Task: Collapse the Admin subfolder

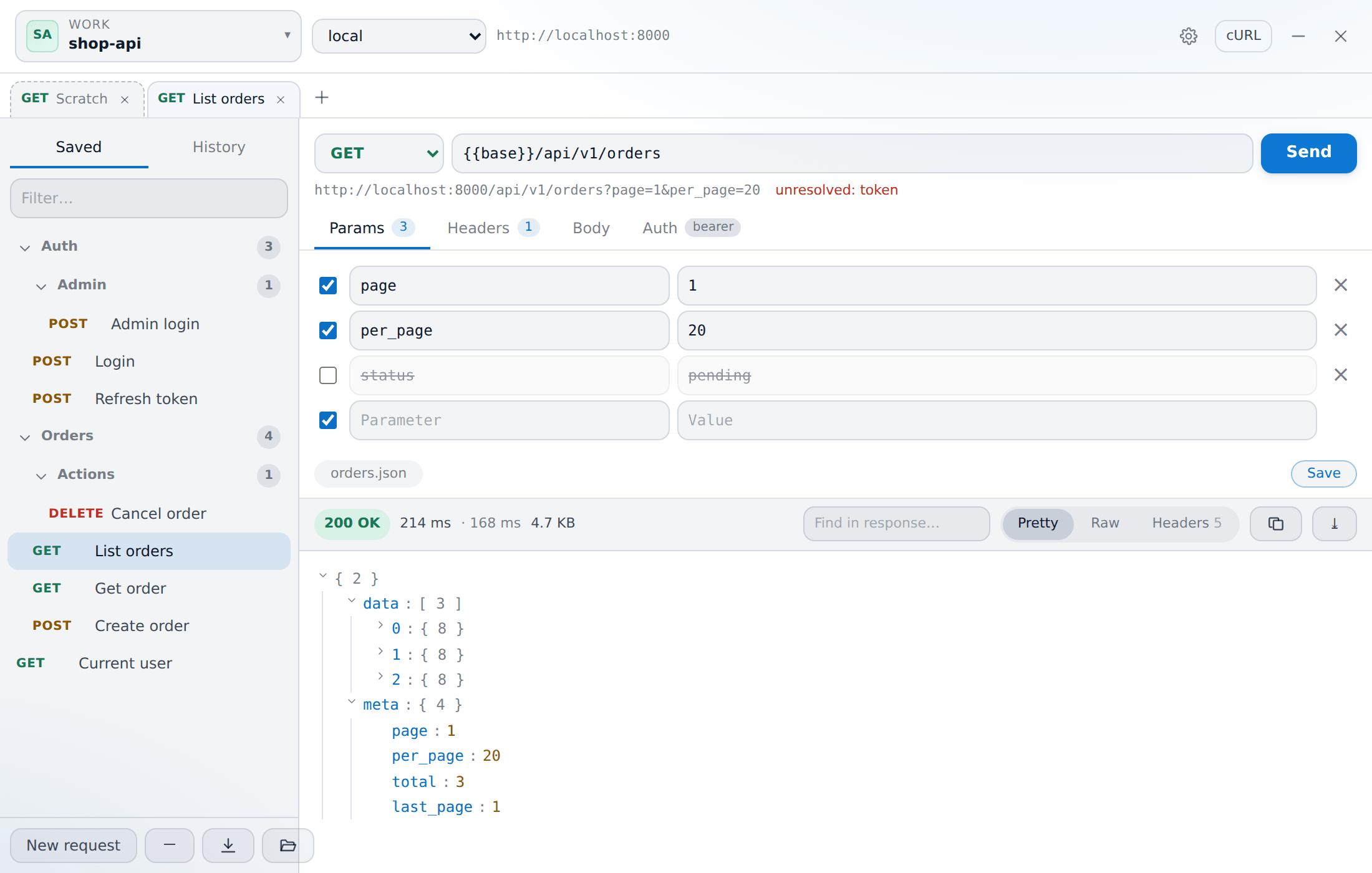Action: tap(41, 286)
